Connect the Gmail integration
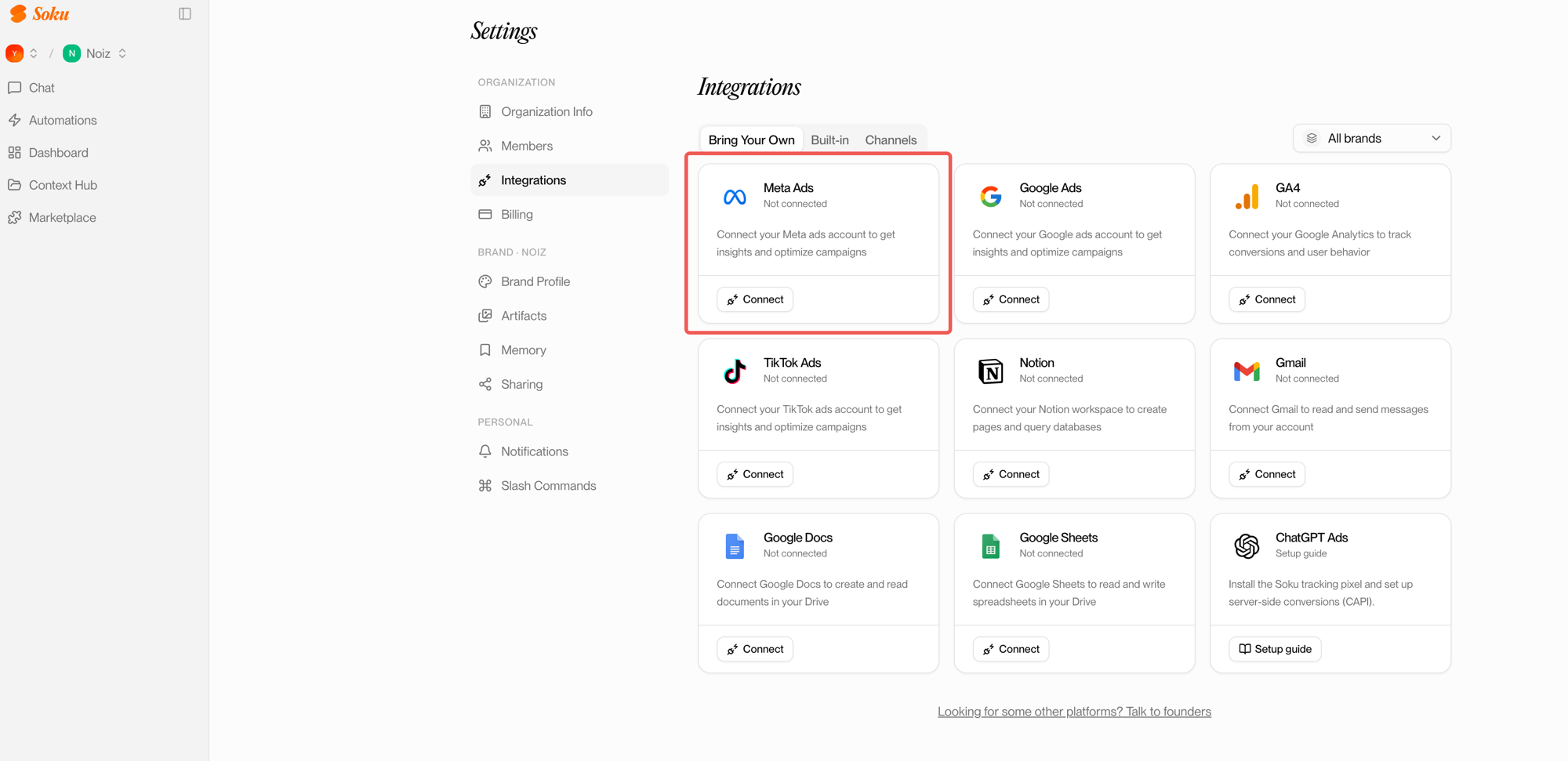The image size is (1568, 761). 1267,474
